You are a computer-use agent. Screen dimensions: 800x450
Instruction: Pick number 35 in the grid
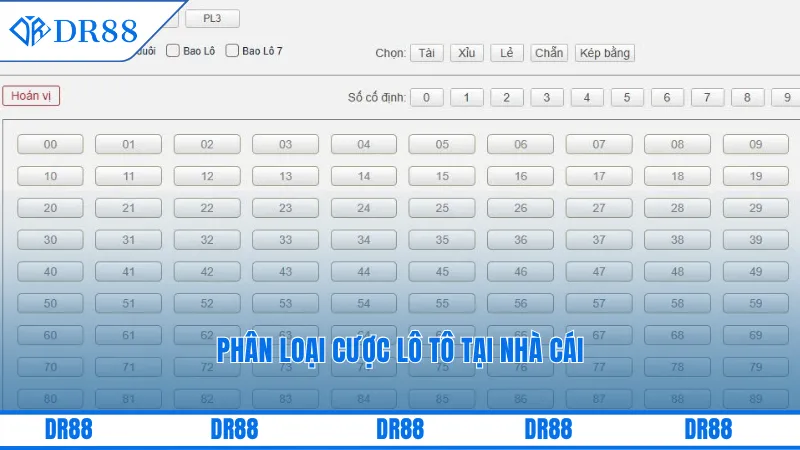[442, 240]
